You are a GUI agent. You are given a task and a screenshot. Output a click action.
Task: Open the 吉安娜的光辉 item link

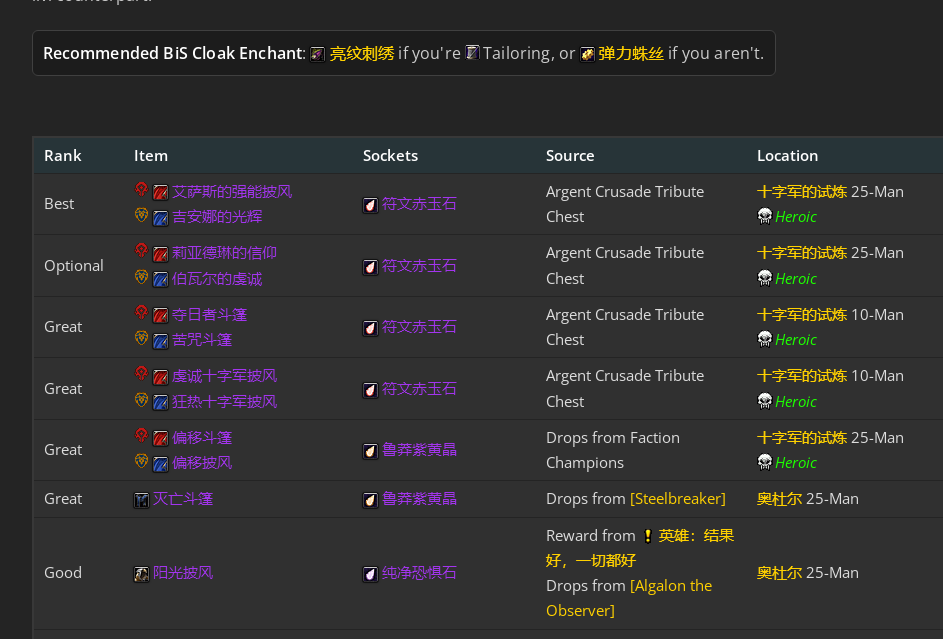pos(217,216)
